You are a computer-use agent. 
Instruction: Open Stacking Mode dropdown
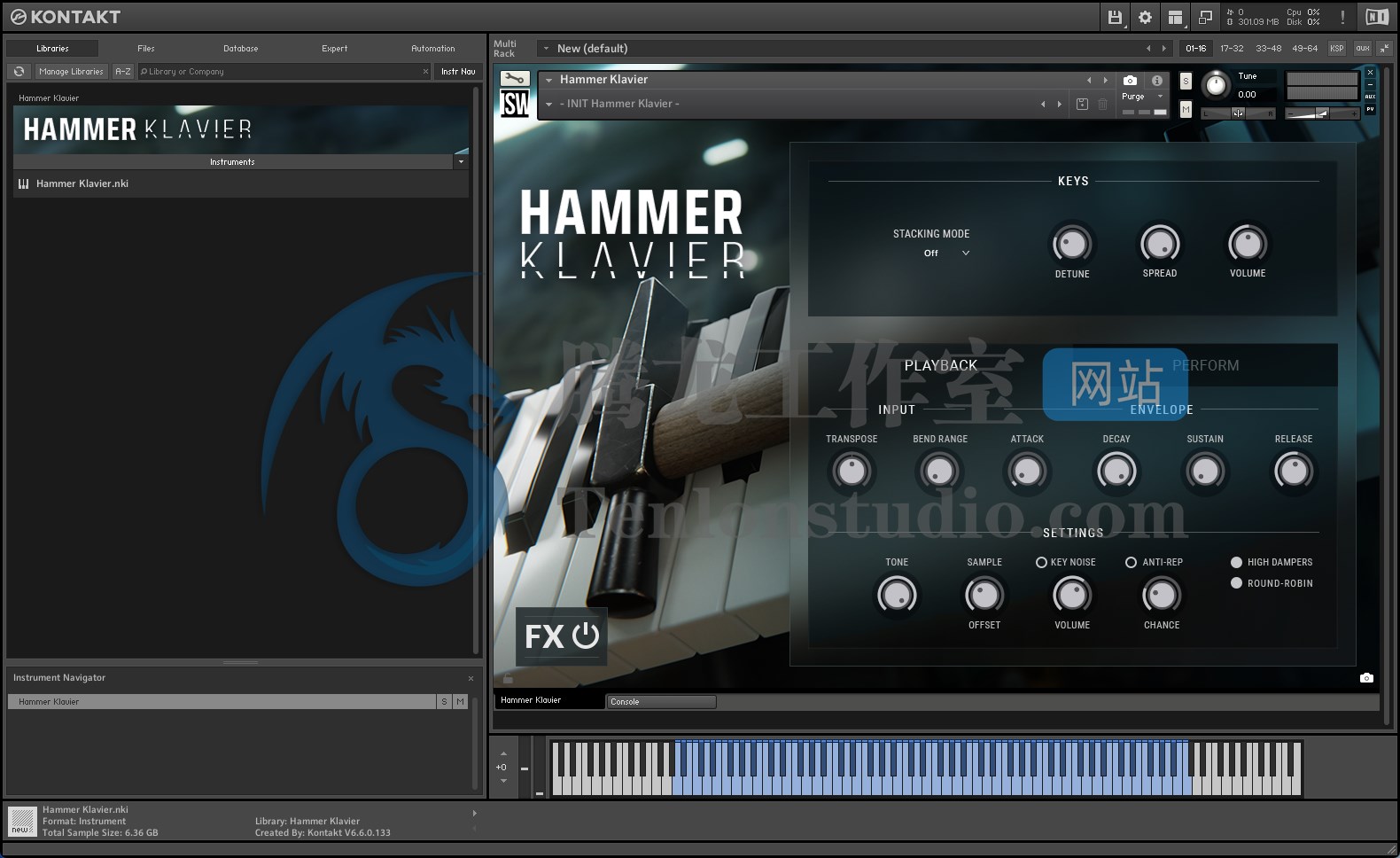pos(946,253)
